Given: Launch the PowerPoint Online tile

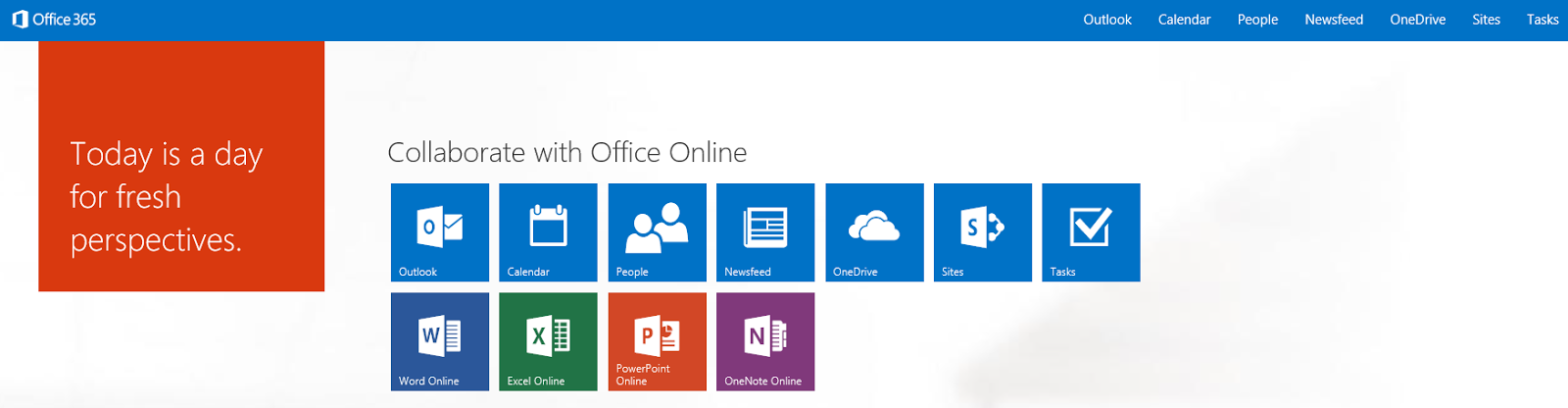Looking at the screenshot, I should pos(657,341).
